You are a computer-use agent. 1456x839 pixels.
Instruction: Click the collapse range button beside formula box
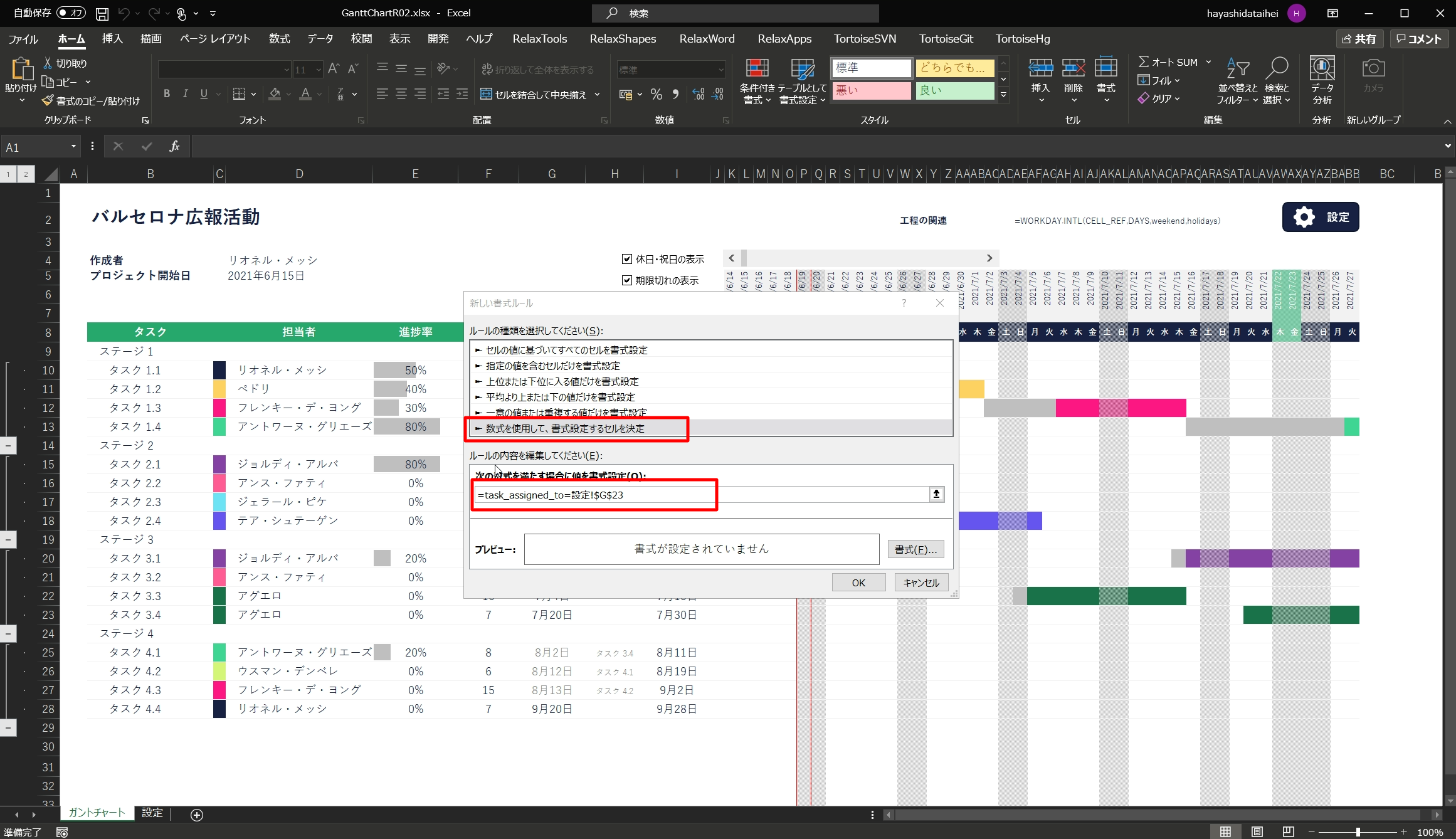tap(936, 495)
